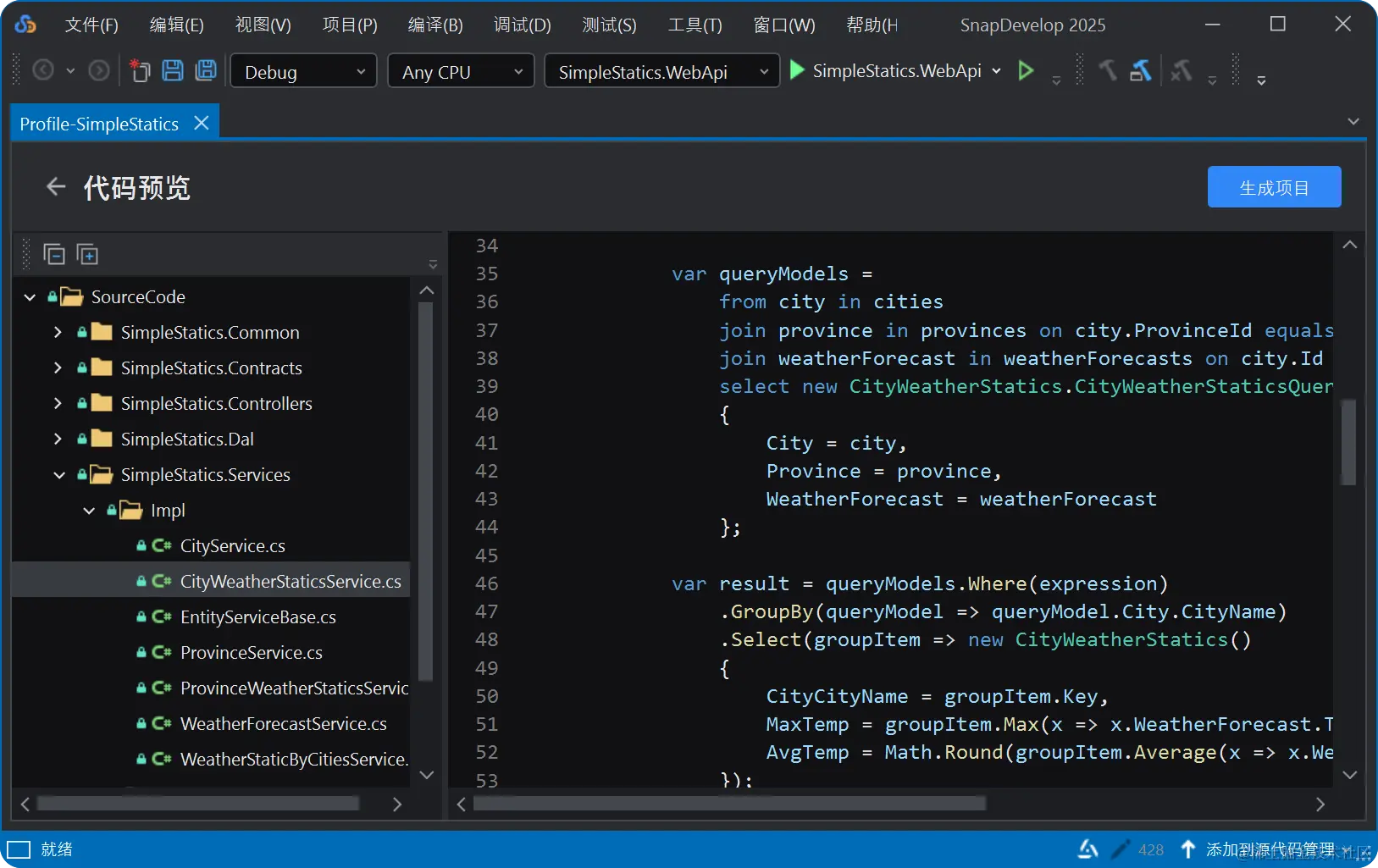This screenshot has height=868, width=1378.
Task: Collapse the SimpleStatics.Services folder
Action: click(58, 475)
